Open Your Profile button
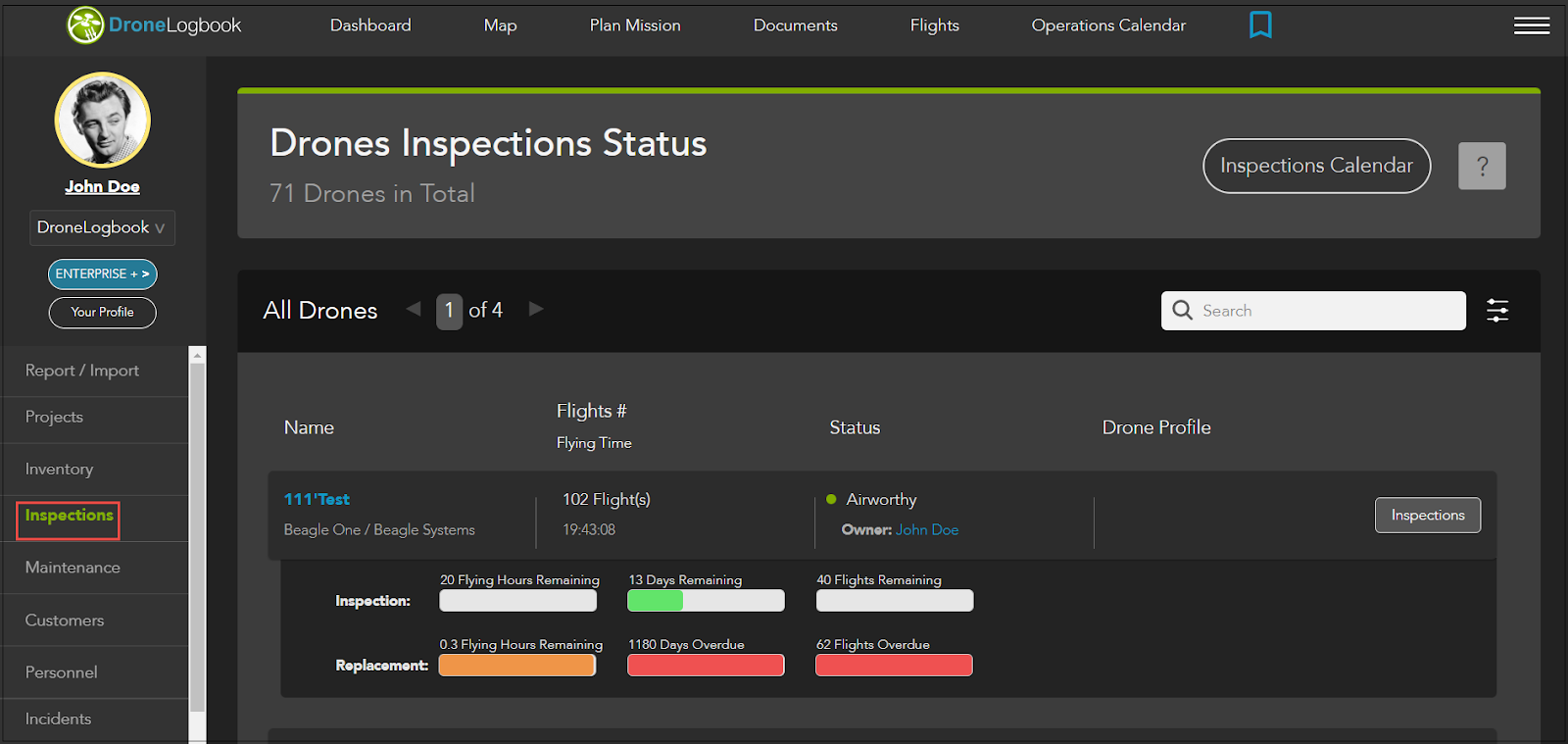This screenshot has width=1568, height=744. (103, 313)
